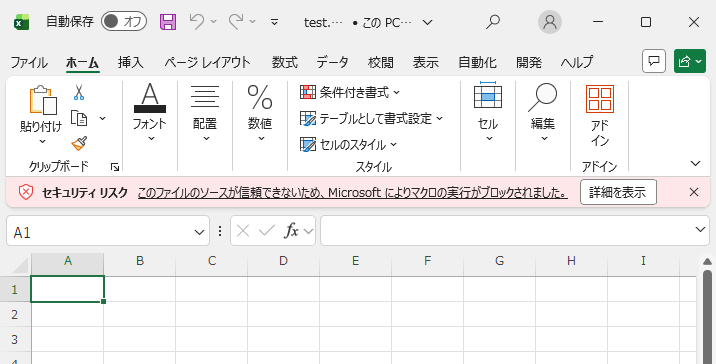Select column G header

(500, 261)
